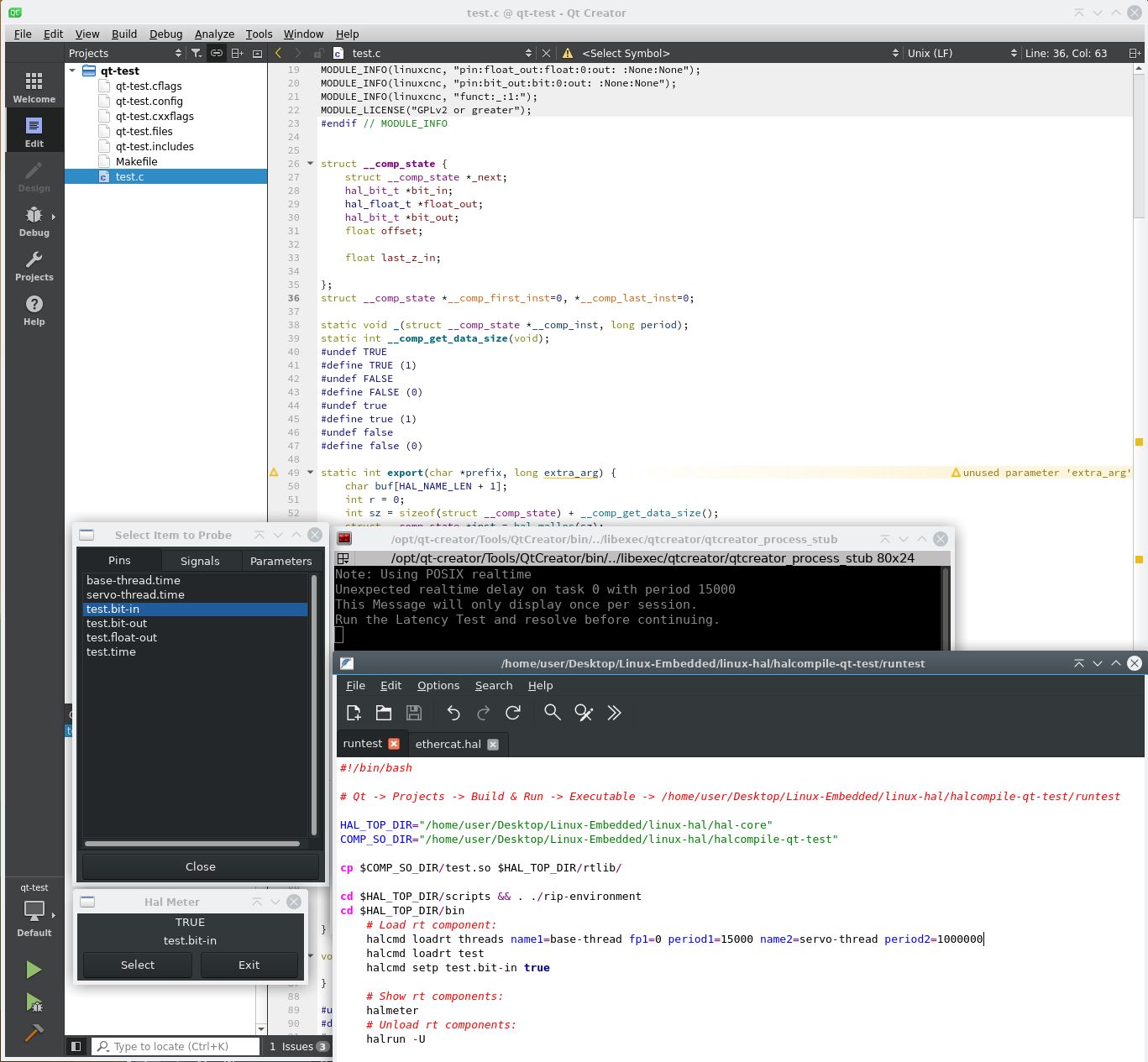Collapse the qt-test project tree node
This screenshot has width=1148, height=1062.
pyautogui.click(x=73, y=71)
